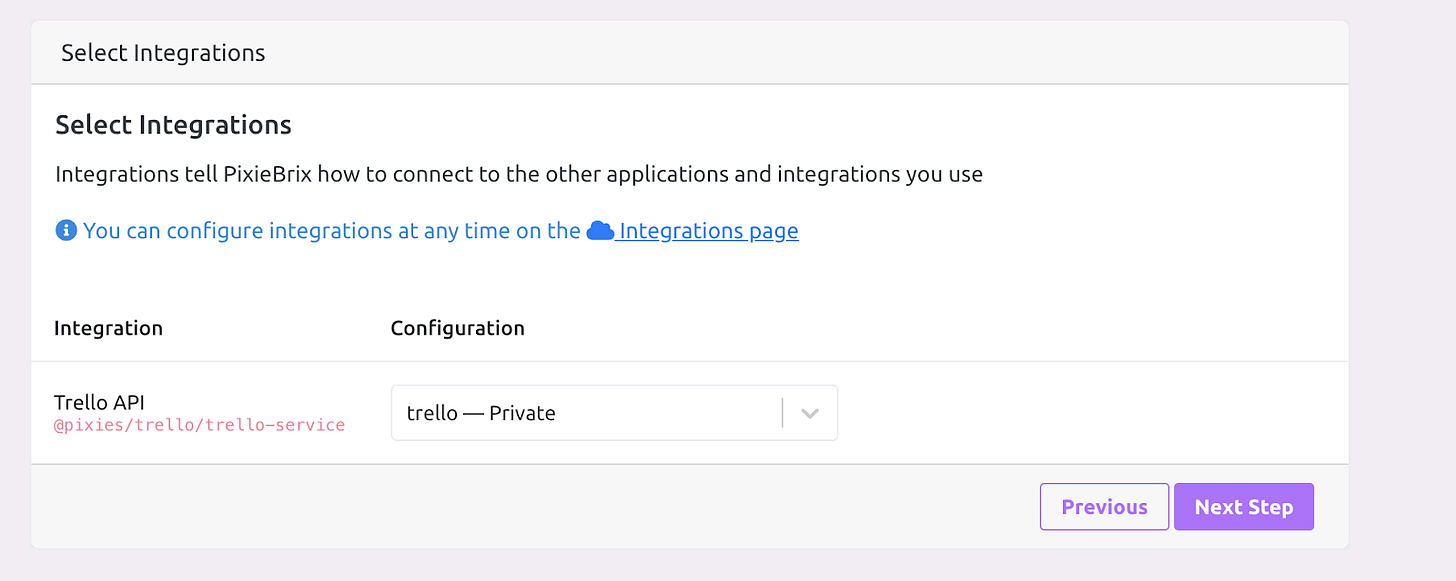1456x581 pixels.
Task: Click the Select Integrations title bar
Action: [163, 52]
